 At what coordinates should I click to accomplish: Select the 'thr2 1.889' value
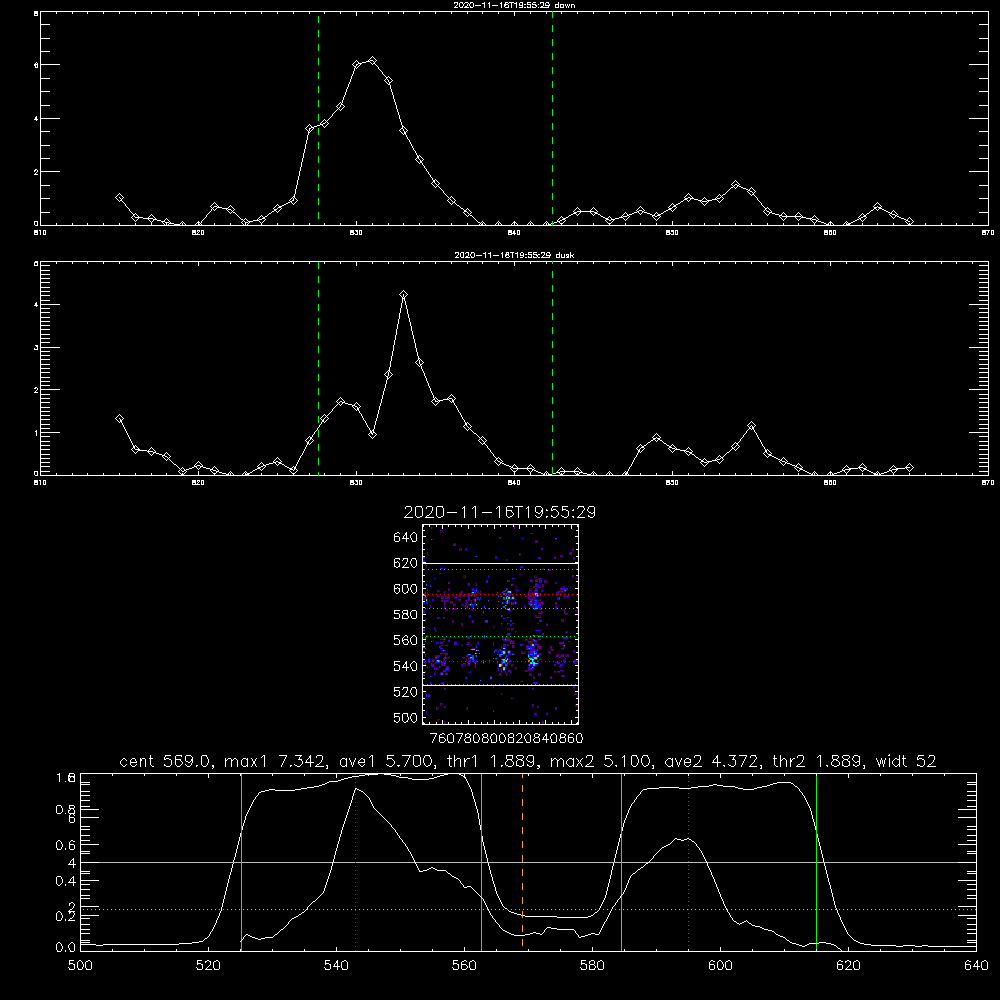click(x=819, y=761)
